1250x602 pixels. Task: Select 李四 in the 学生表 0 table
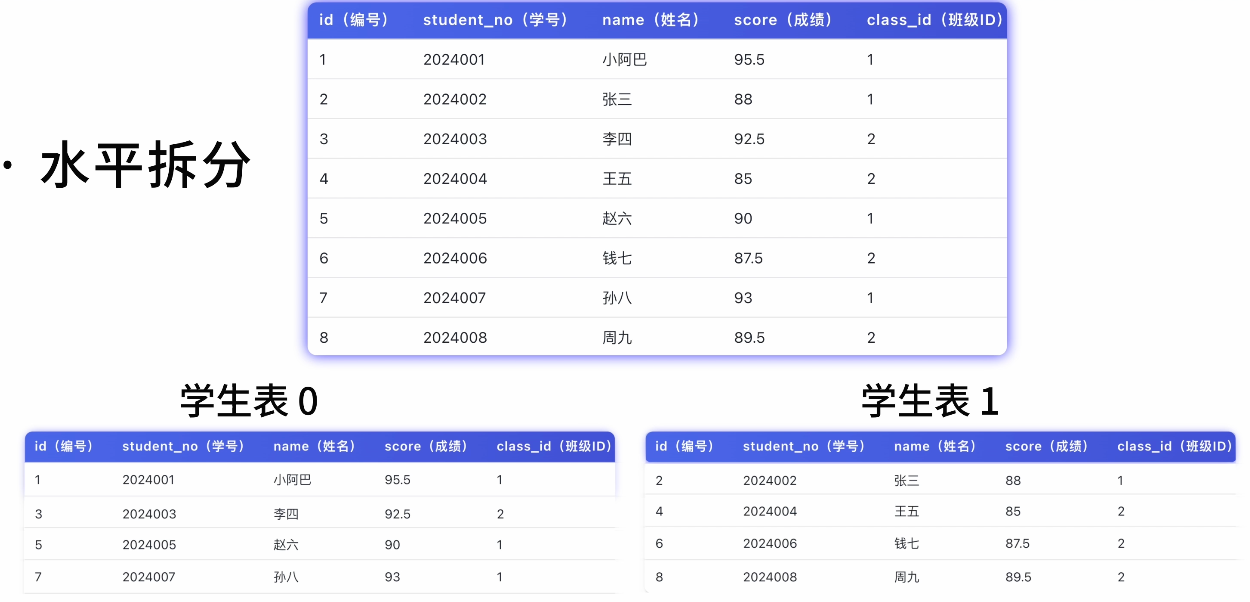286,514
